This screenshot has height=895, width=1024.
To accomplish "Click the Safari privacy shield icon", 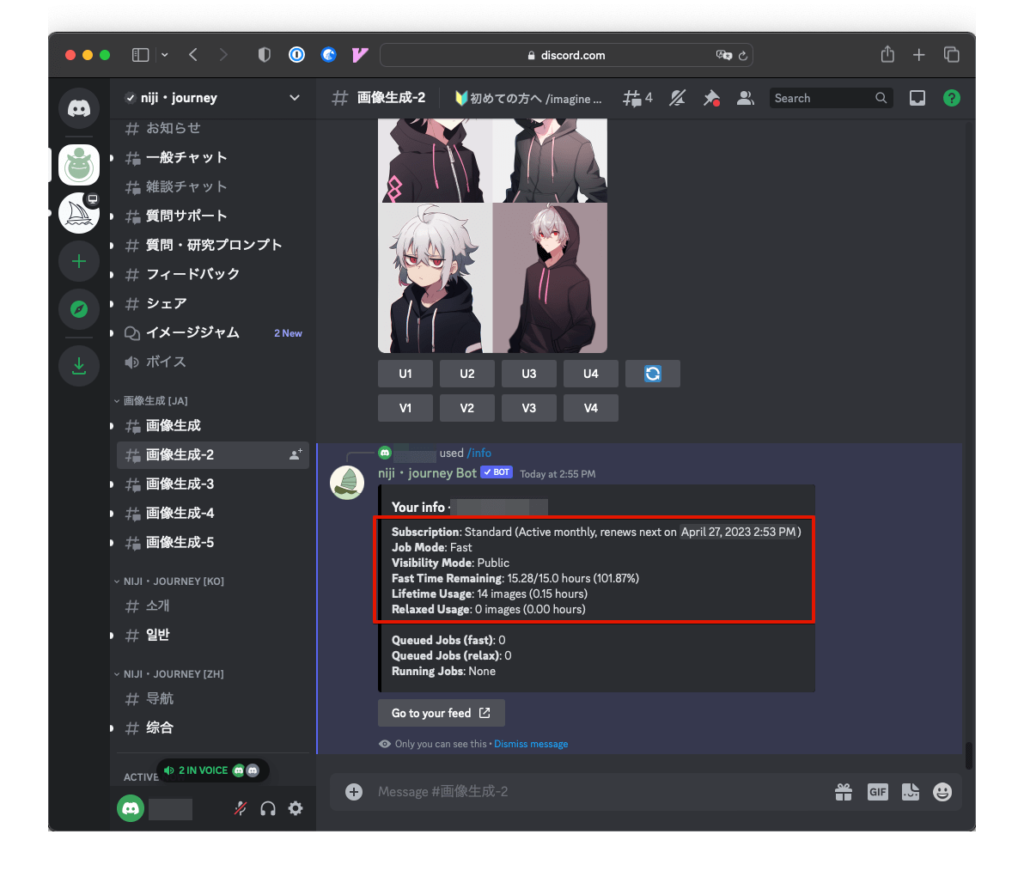I will pos(264,55).
